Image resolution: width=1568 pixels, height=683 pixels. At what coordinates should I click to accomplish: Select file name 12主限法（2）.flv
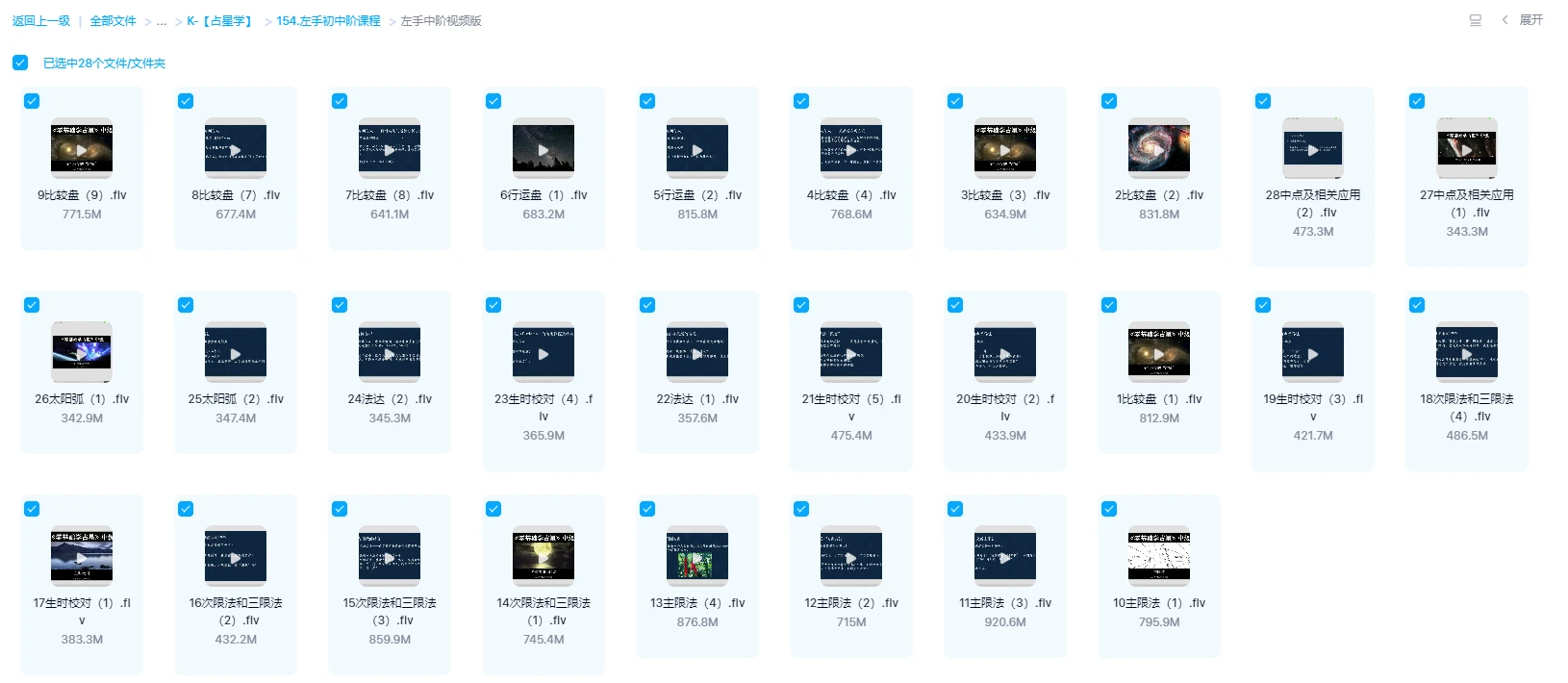point(851,603)
